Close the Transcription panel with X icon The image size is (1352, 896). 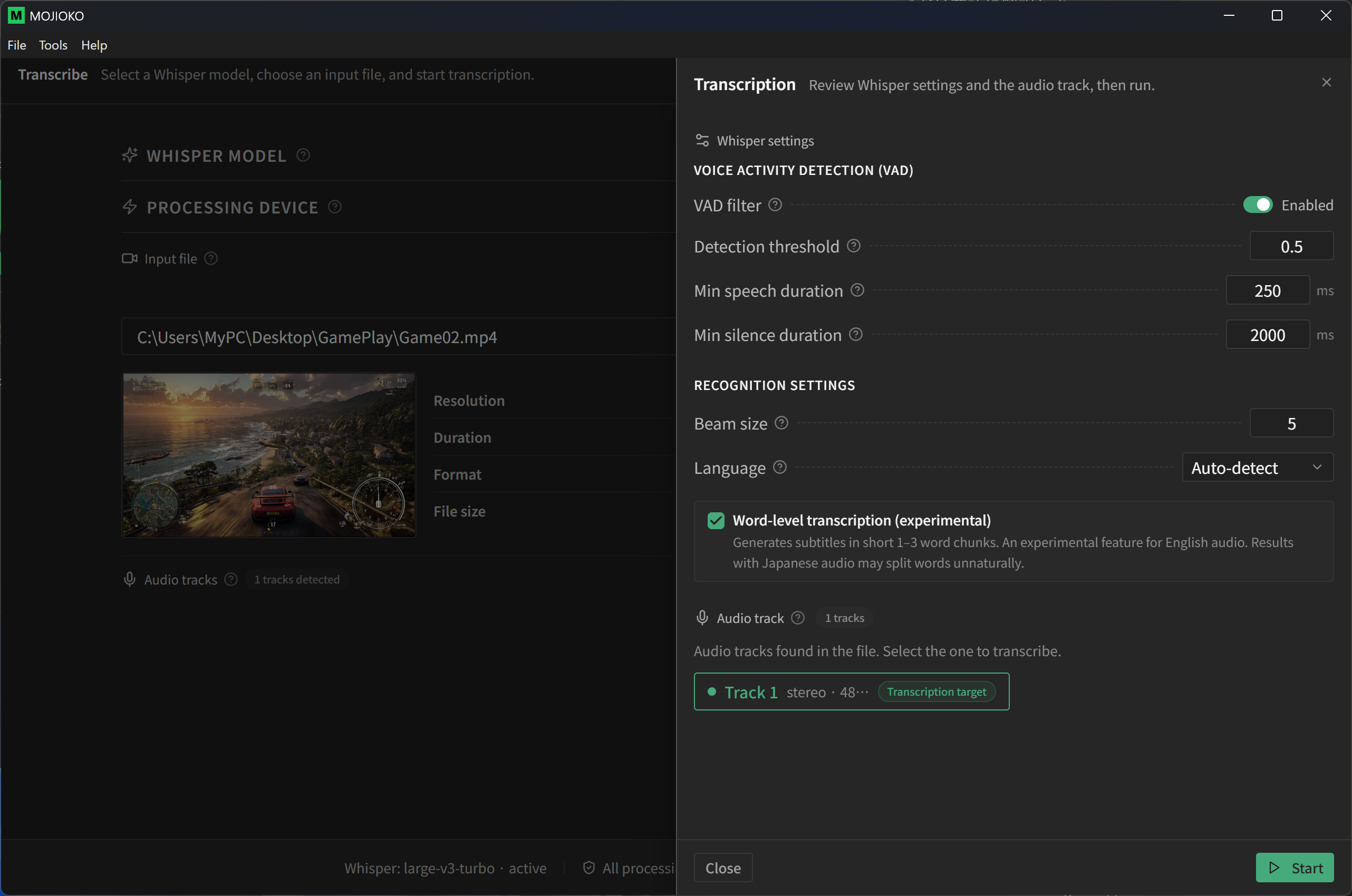tap(1326, 82)
